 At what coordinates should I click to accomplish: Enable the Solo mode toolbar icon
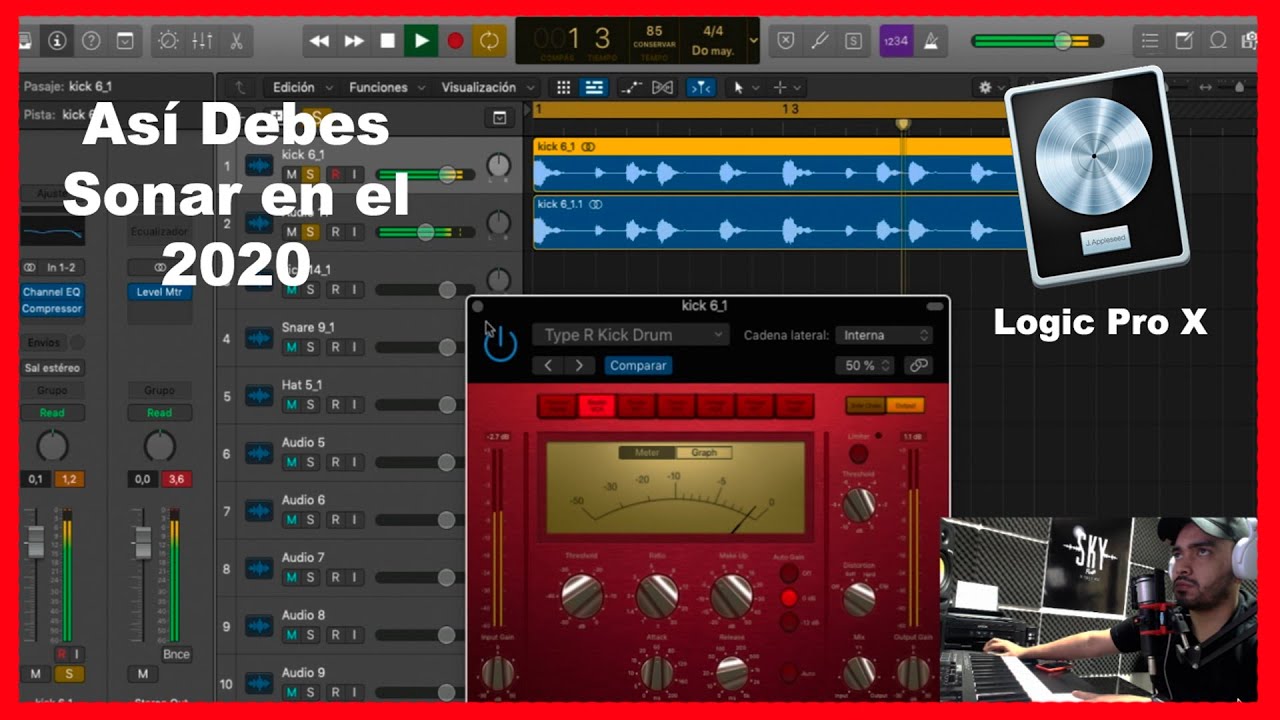pos(853,41)
